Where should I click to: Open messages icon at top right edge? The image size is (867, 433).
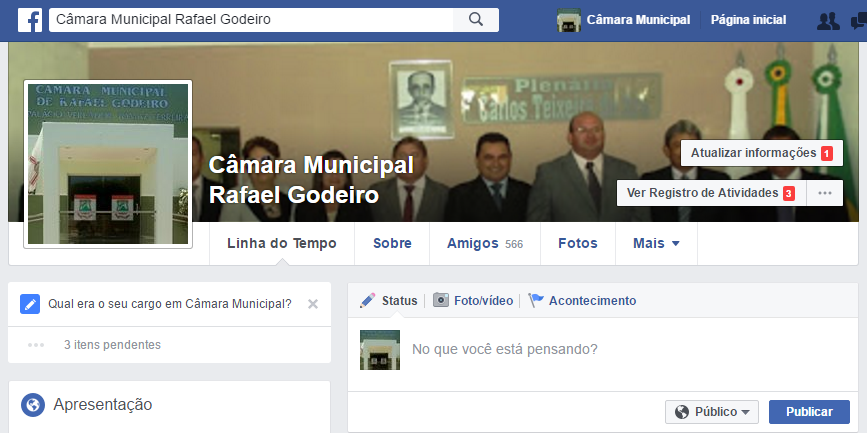click(859, 21)
